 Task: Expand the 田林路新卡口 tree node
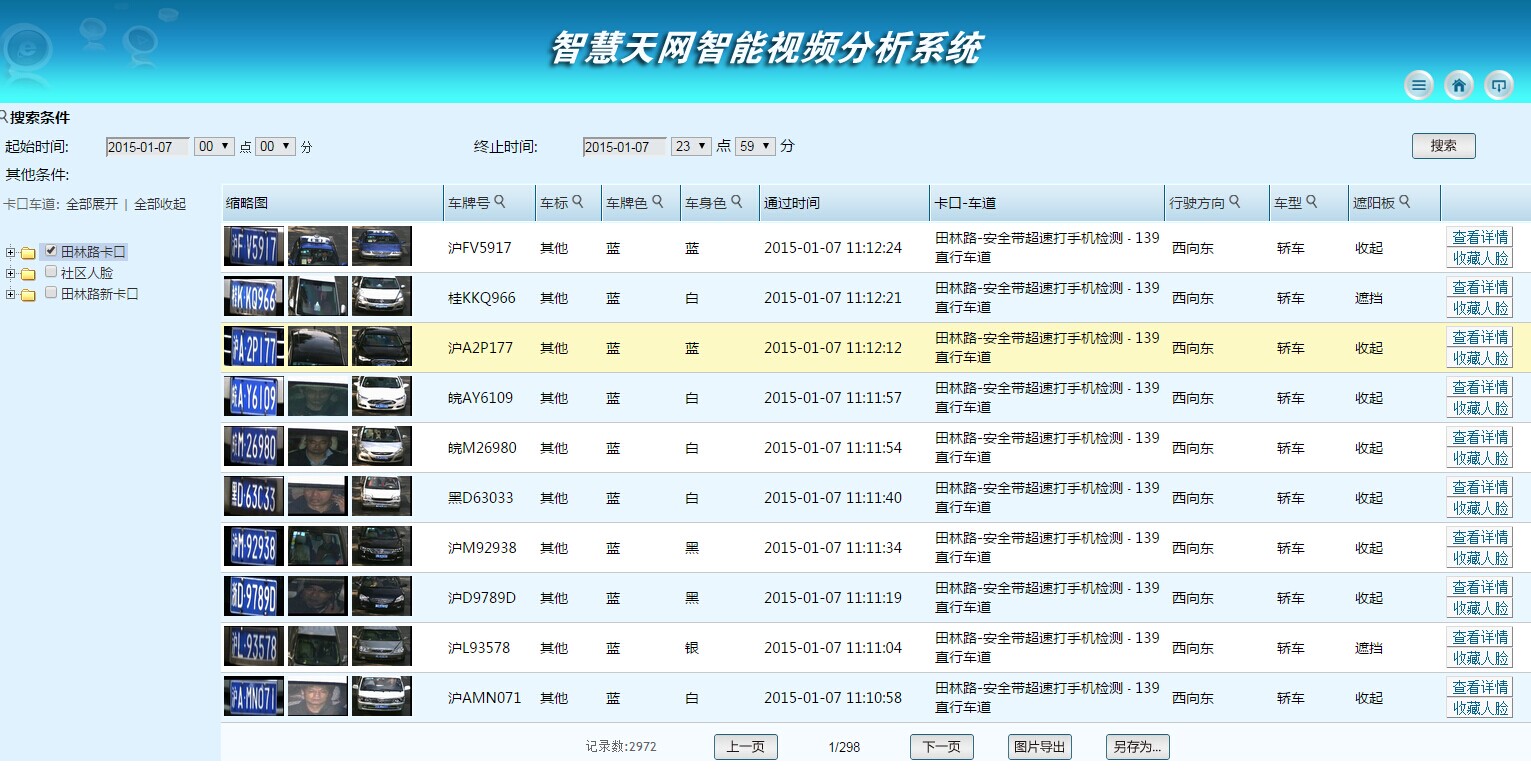(10, 294)
